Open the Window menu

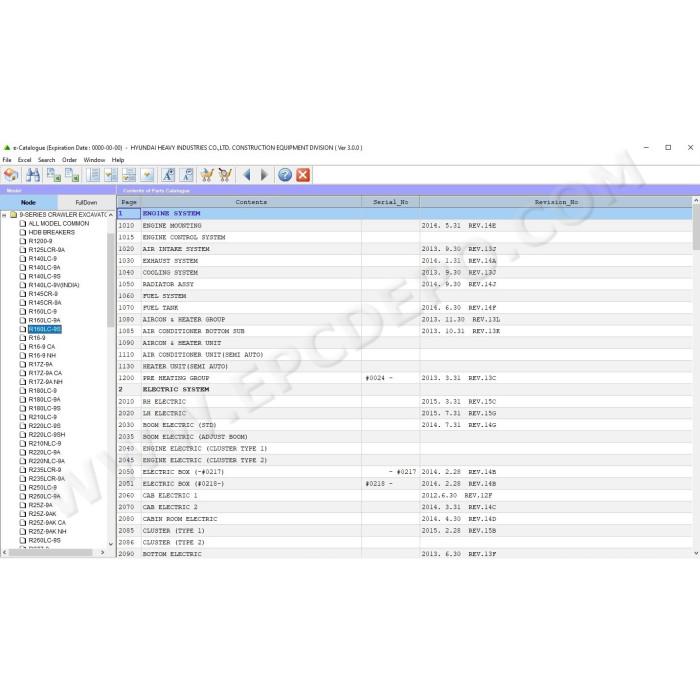pos(94,160)
